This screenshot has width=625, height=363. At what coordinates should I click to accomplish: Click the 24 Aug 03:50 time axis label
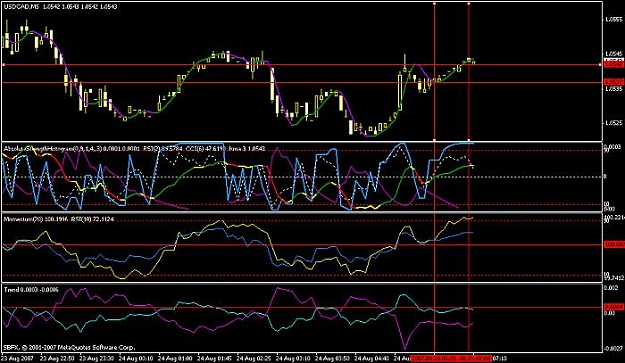331,358
